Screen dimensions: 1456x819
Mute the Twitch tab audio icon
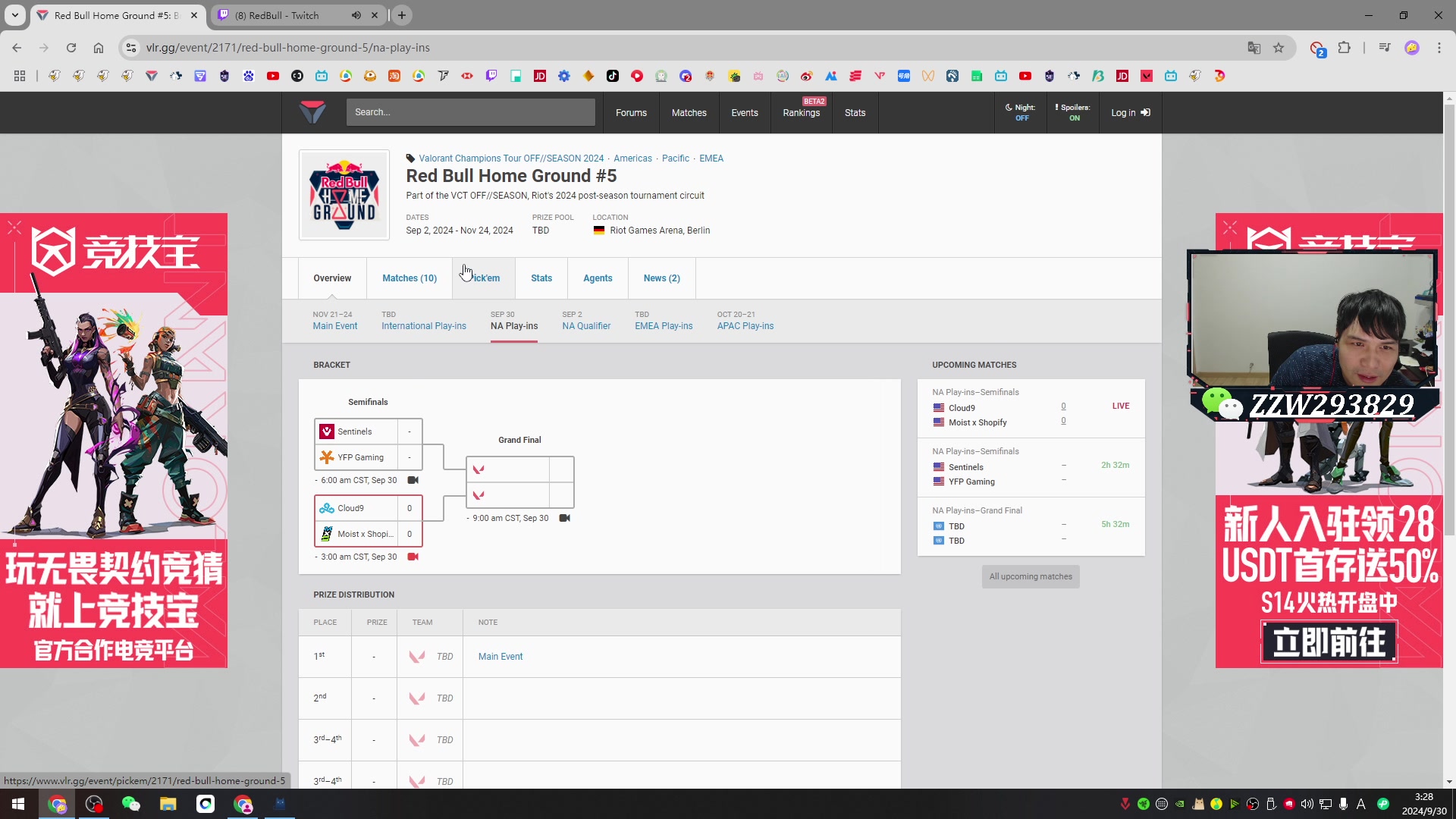(356, 15)
